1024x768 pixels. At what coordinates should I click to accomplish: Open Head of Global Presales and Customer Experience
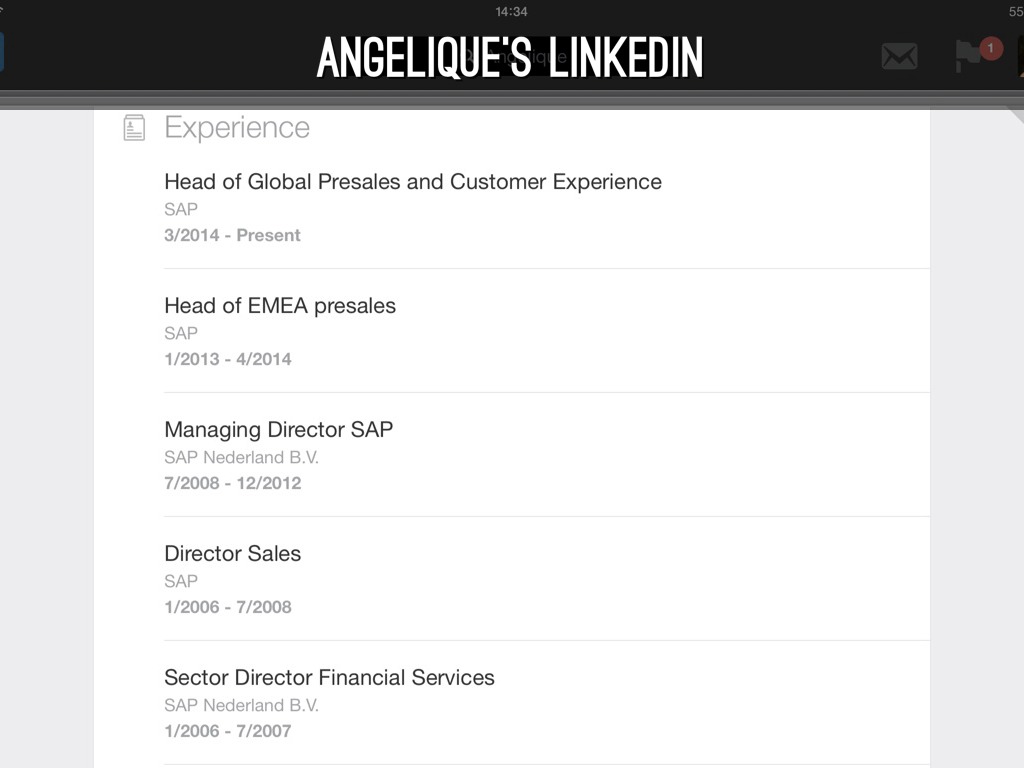pos(412,182)
